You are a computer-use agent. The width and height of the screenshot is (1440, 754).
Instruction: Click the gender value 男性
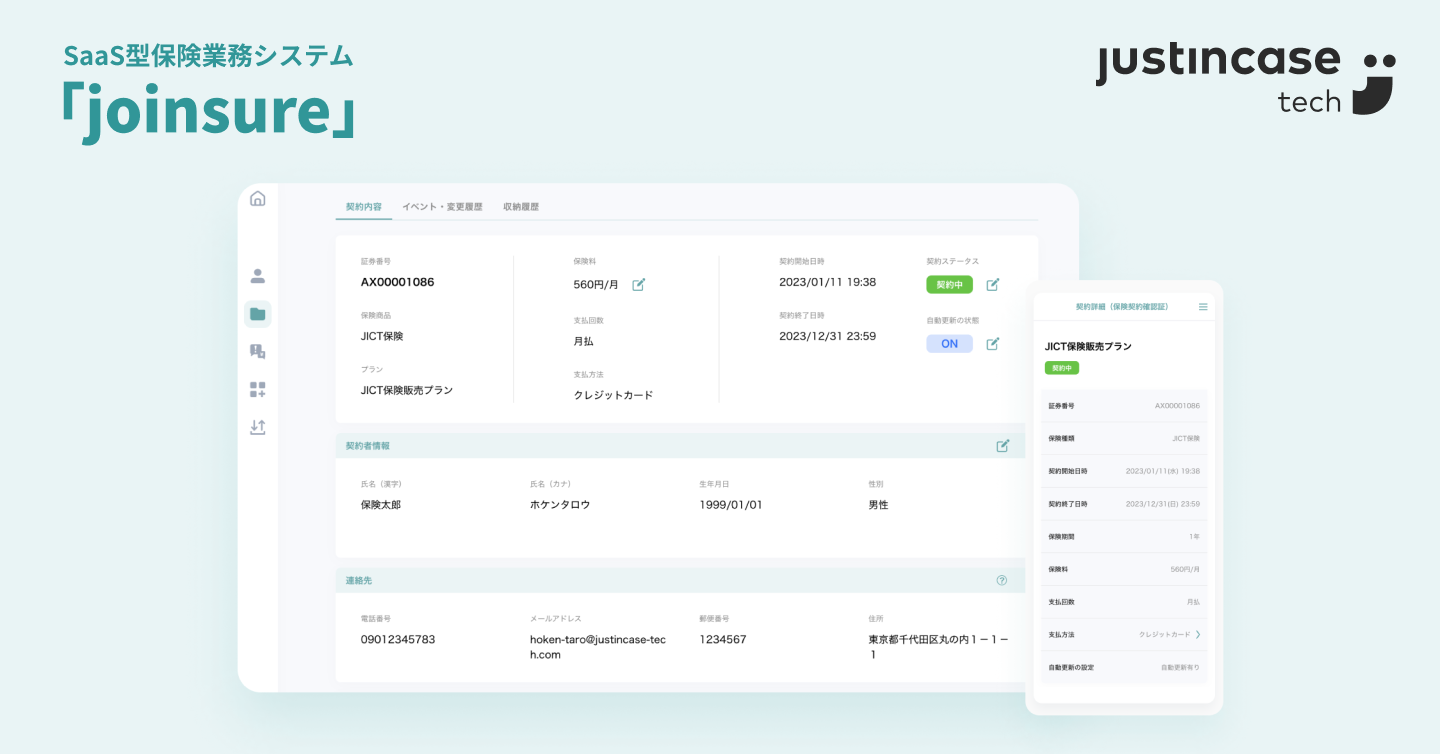click(x=879, y=505)
